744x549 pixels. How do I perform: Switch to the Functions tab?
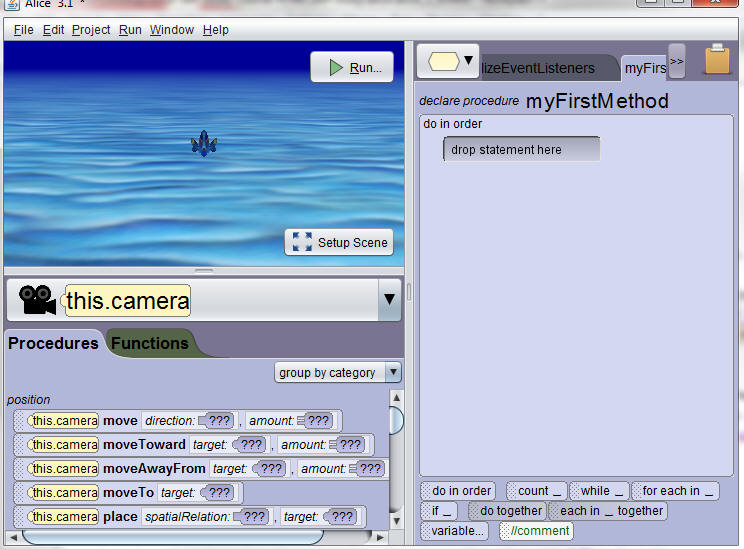click(150, 343)
